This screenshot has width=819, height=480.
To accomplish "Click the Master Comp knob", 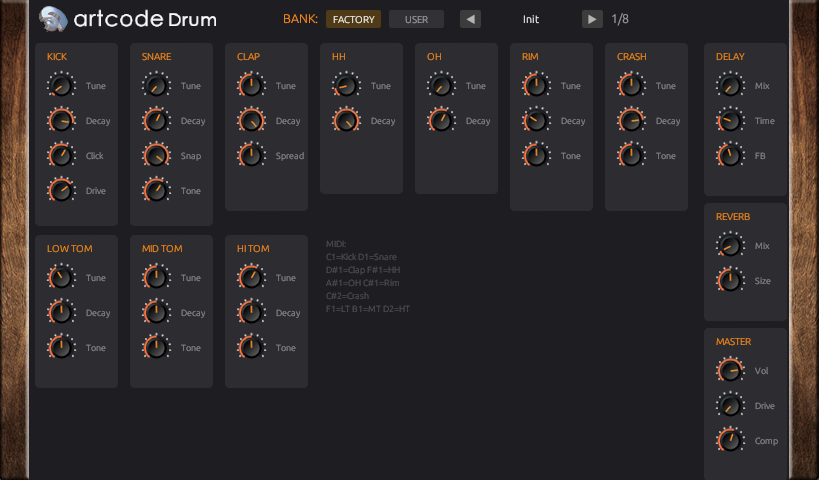I will click(x=730, y=441).
